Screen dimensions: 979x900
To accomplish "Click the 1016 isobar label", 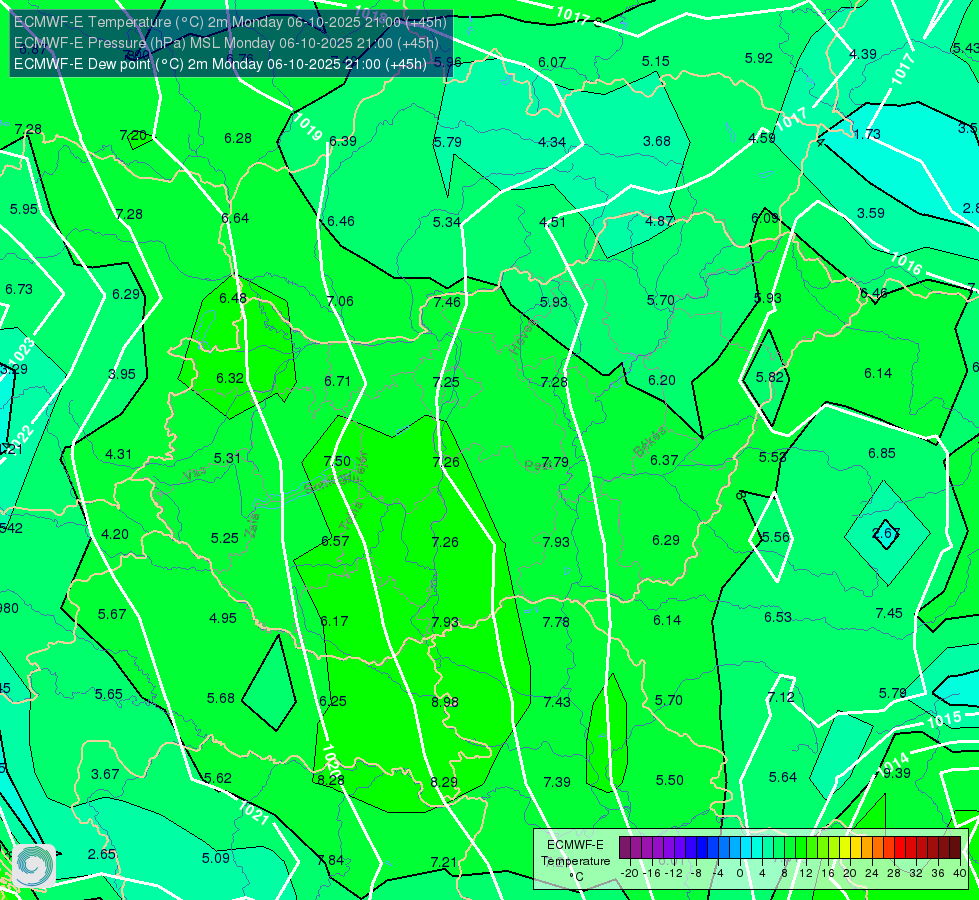I will tap(906, 264).
